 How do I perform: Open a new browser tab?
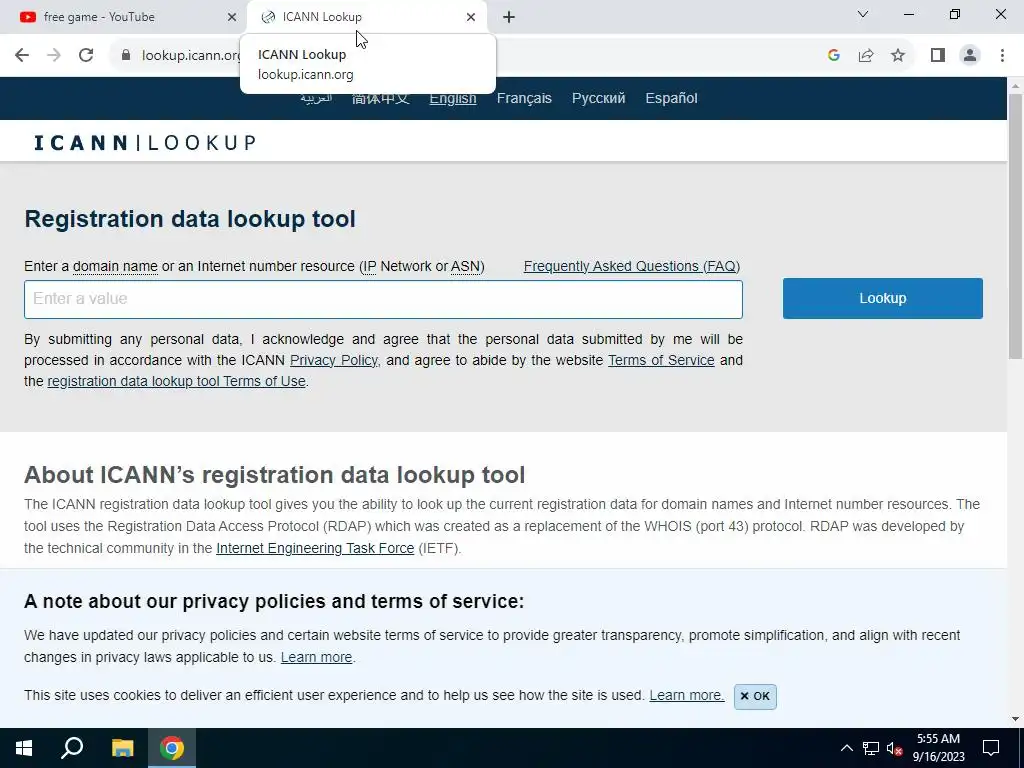point(509,17)
